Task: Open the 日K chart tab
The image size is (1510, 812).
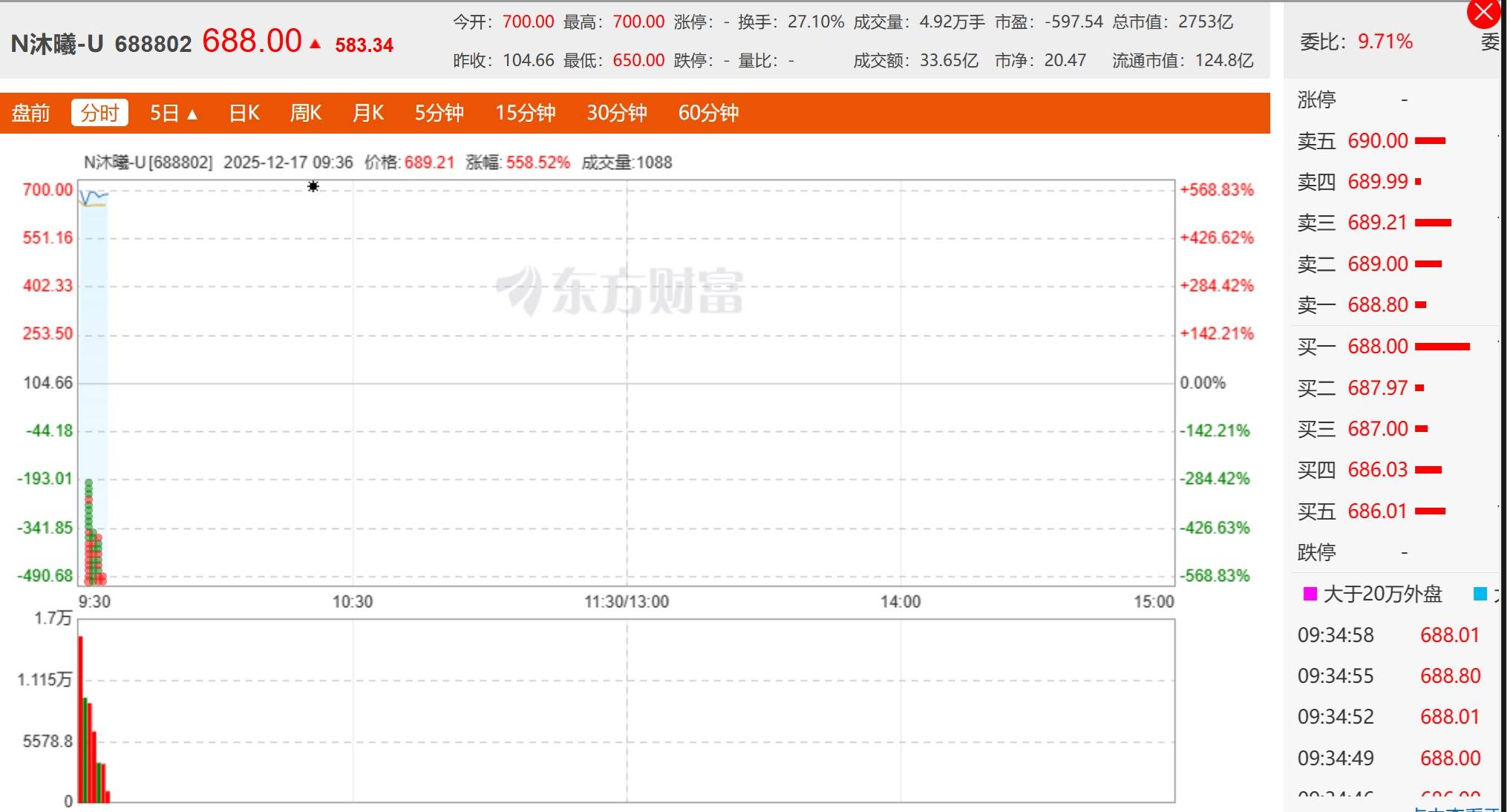Action: click(x=244, y=113)
